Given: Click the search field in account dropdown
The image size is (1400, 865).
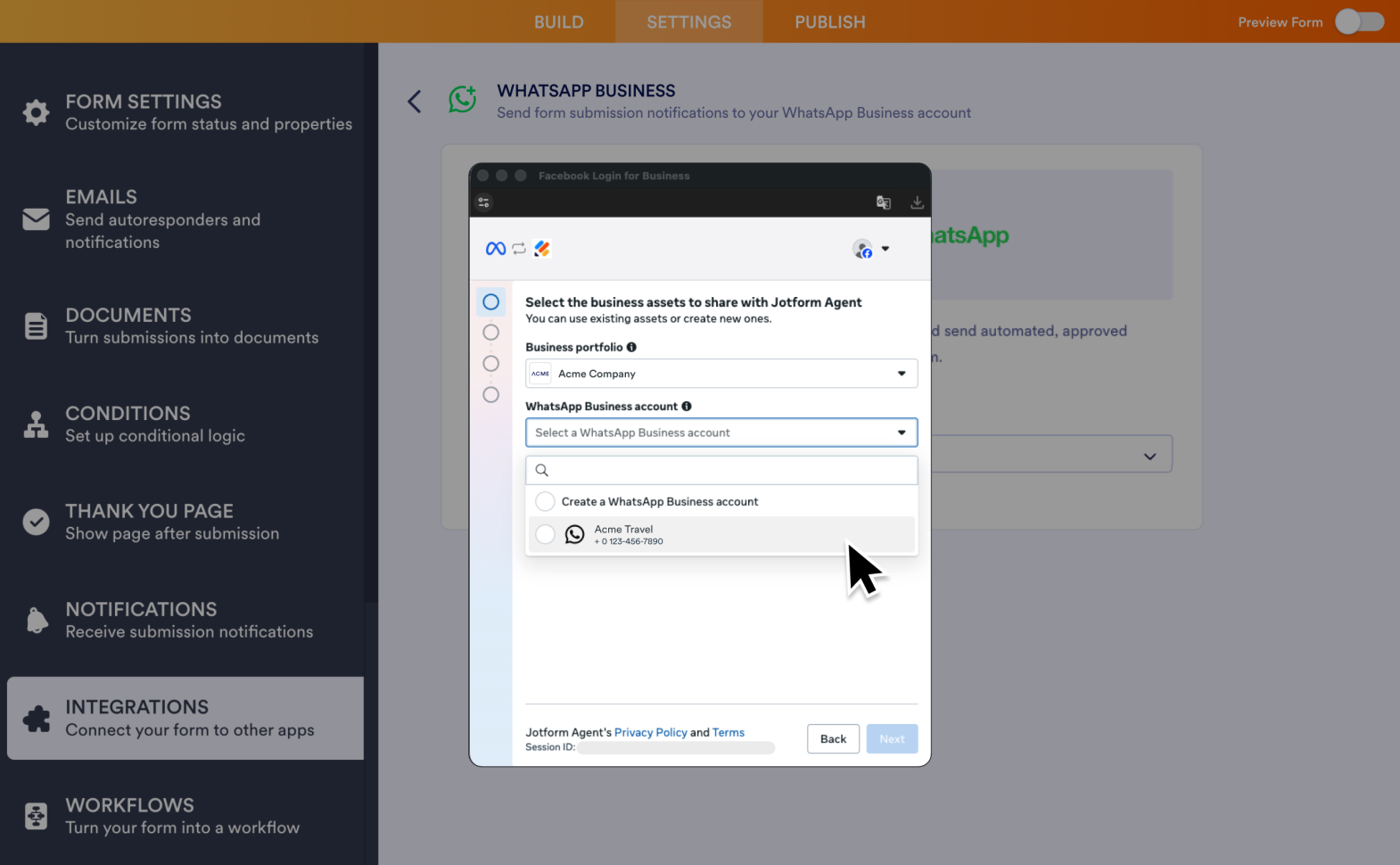Looking at the screenshot, I should (721, 470).
